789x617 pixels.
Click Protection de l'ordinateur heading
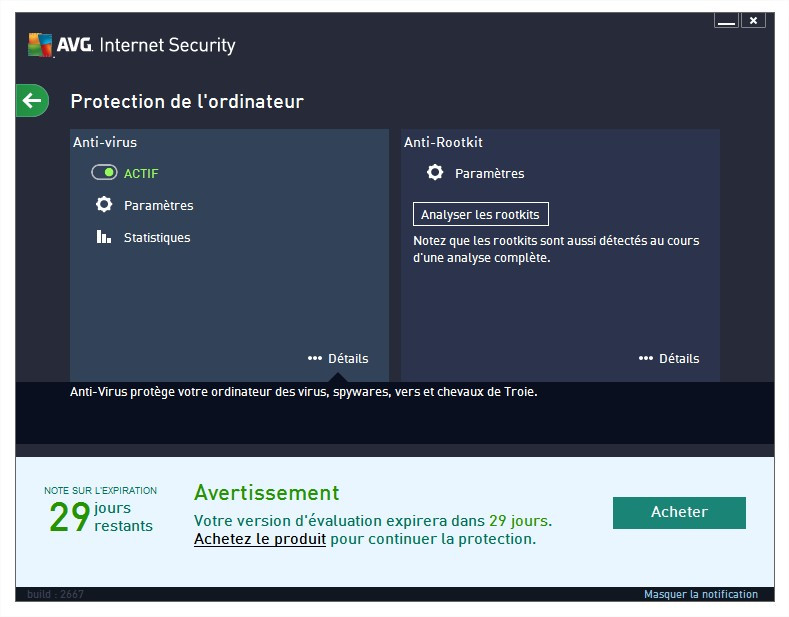187,102
